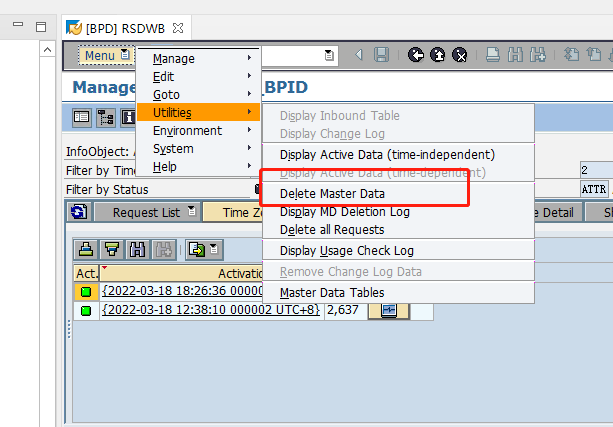613x427 pixels.
Task: Open the Goto submenu
Action: pyautogui.click(x=198, y=94)
